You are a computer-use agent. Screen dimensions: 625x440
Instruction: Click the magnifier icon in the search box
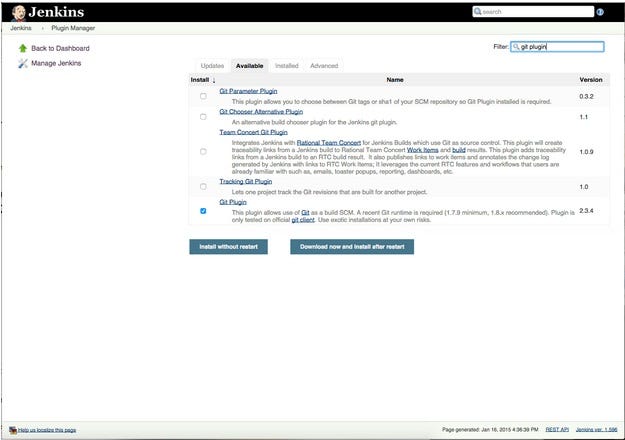478,12
